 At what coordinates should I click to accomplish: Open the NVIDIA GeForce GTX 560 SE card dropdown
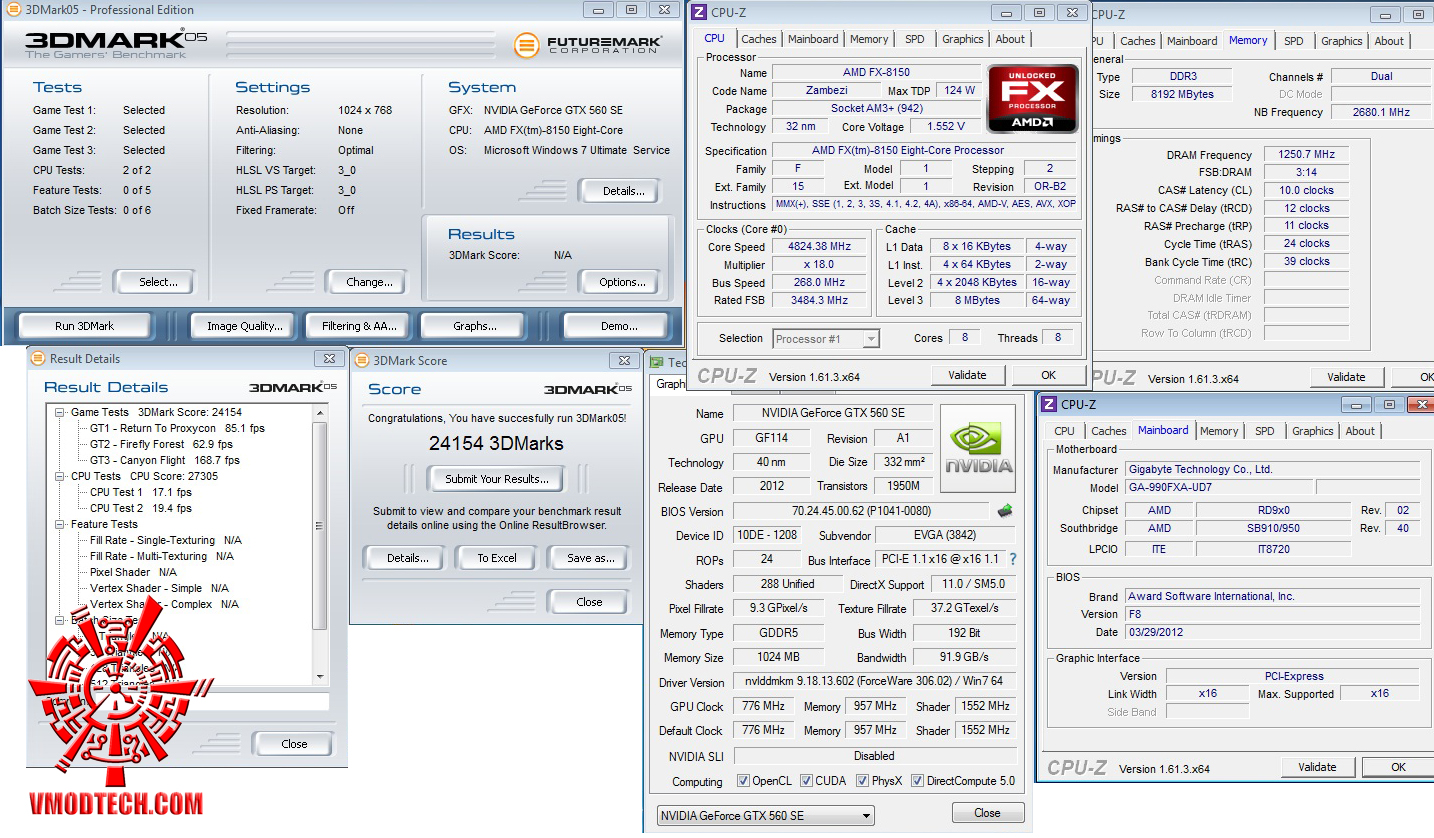[766, 815]
